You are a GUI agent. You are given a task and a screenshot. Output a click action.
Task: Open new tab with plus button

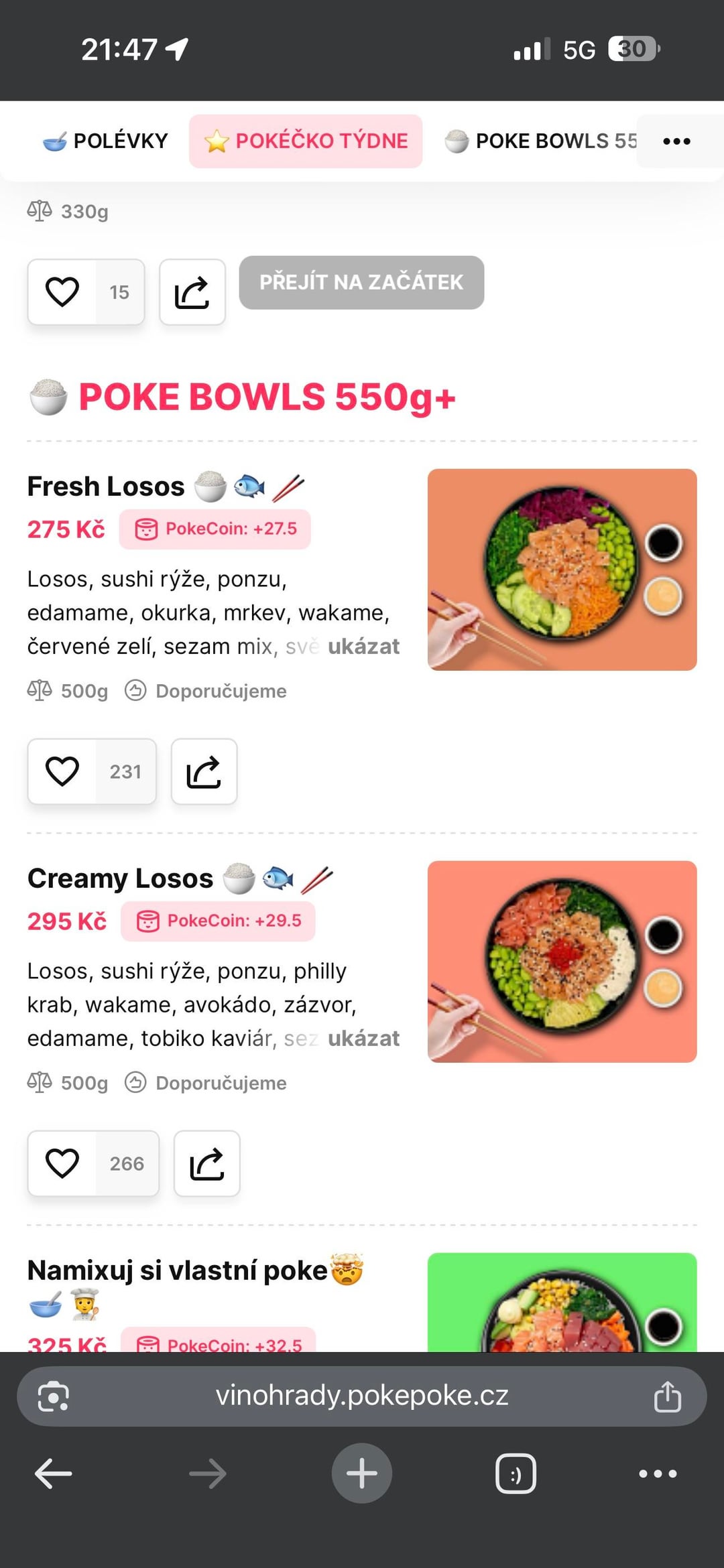coord(362,1474)
